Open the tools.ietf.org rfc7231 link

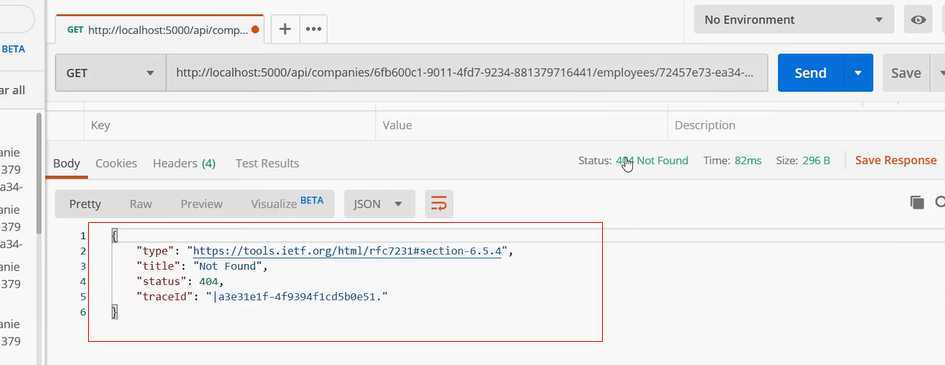pyautogui.click(x=347, y=251)
